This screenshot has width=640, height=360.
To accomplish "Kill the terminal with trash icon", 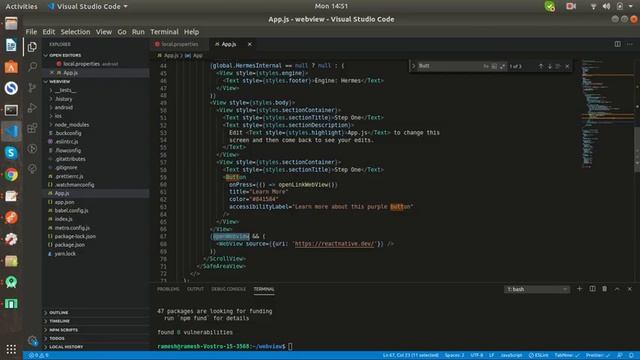I will pyautogui.click(x=604, y=289).
